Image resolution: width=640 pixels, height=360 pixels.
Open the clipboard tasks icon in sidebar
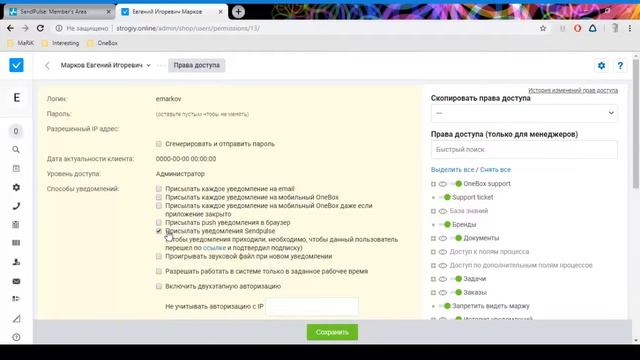tap(16, 224)
